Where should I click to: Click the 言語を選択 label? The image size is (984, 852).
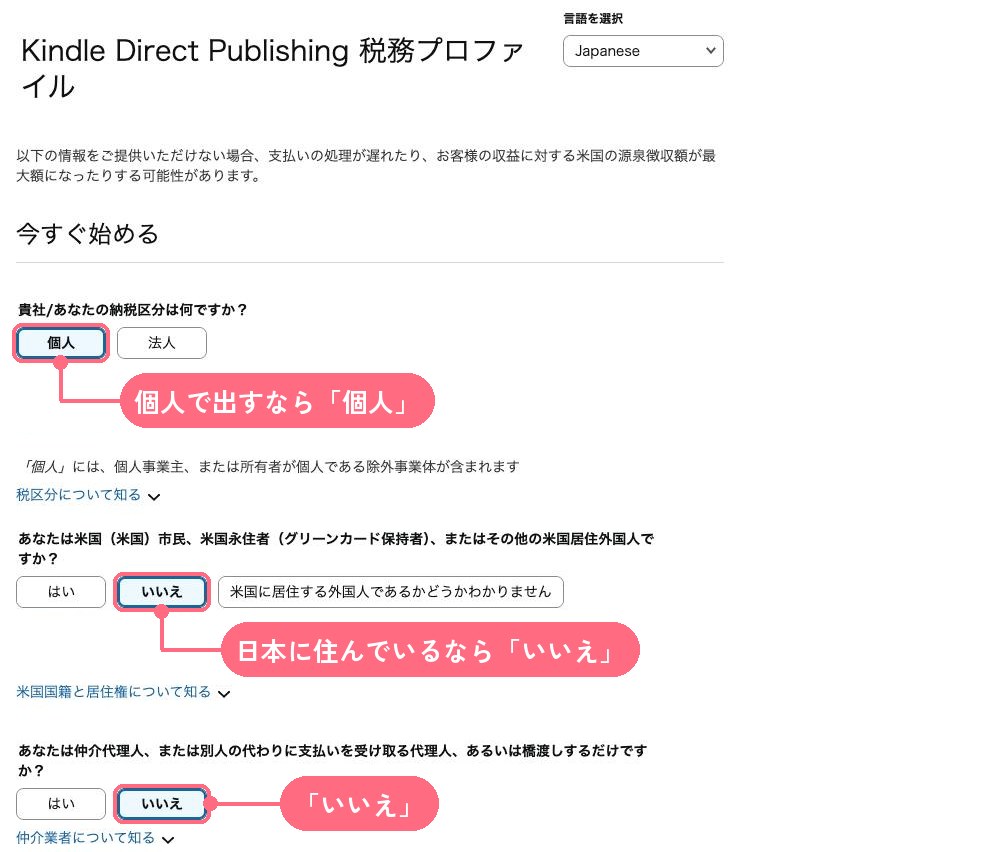593,19
